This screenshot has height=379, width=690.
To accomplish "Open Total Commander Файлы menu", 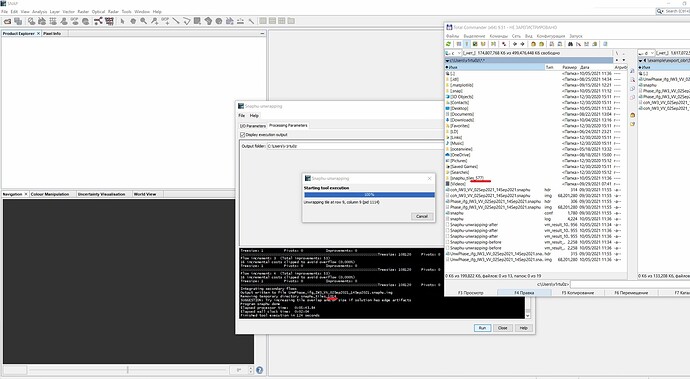I will pos(452,36).
